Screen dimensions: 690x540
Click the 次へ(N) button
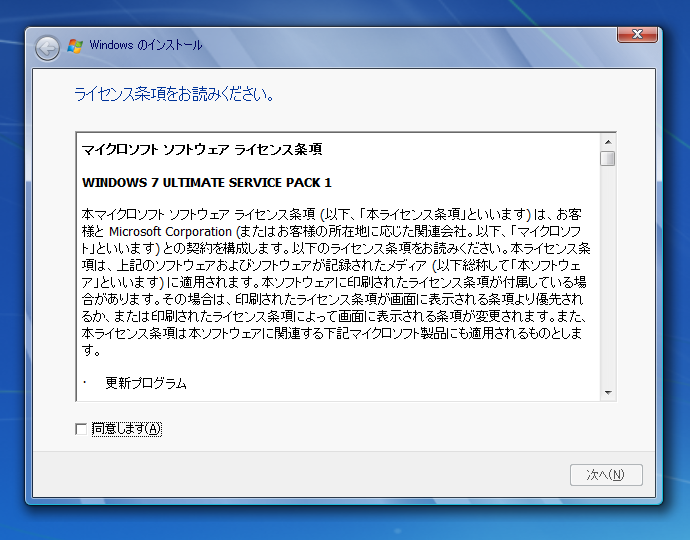(606, 475)
